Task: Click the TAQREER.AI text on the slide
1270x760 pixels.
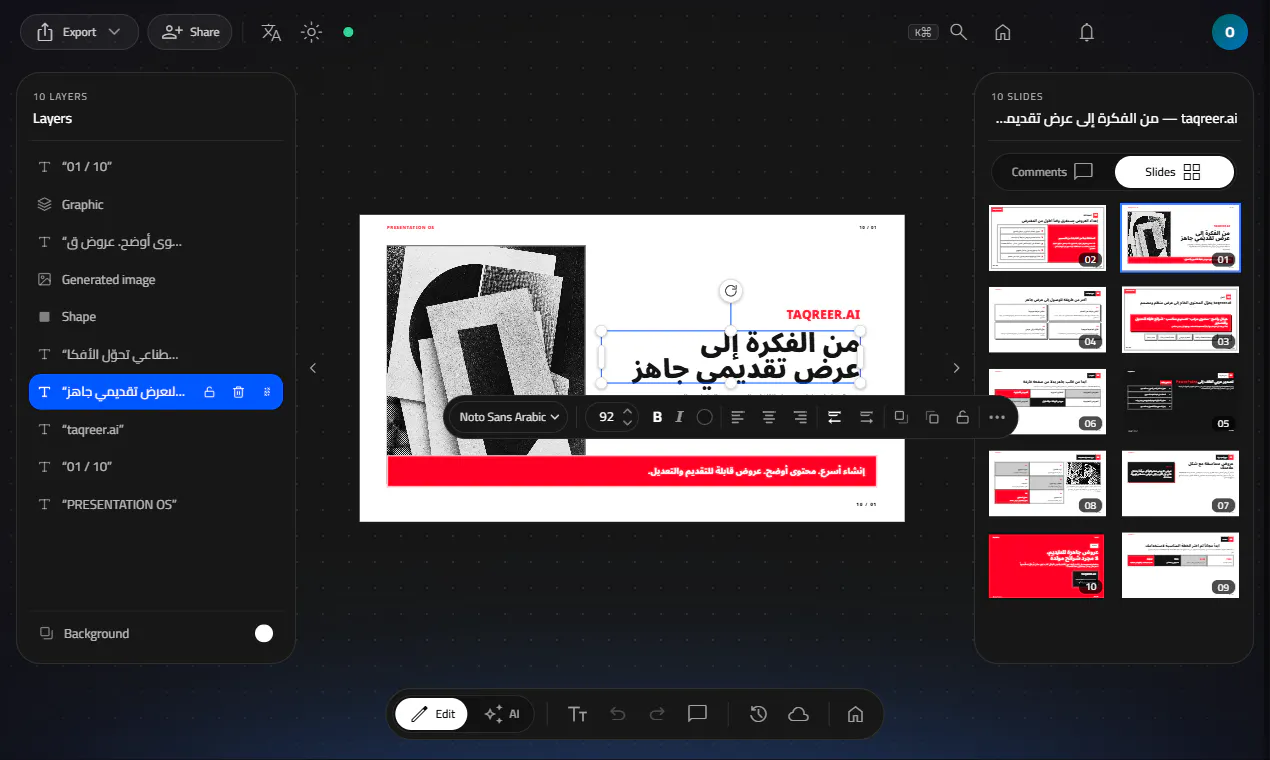Action: (x=823, y=314)
